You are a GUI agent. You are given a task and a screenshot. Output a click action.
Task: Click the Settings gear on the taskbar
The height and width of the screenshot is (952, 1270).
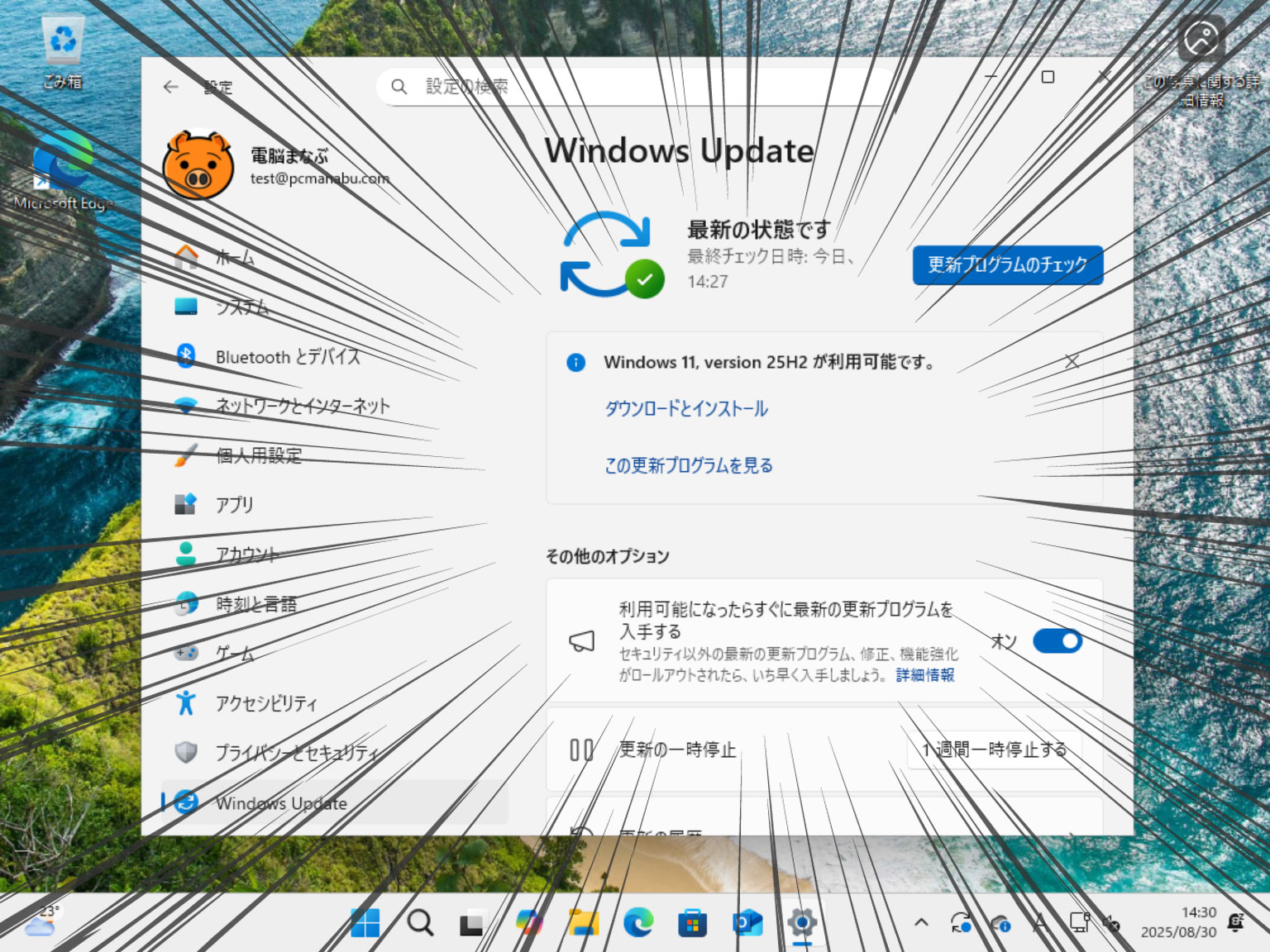[802, 922]
